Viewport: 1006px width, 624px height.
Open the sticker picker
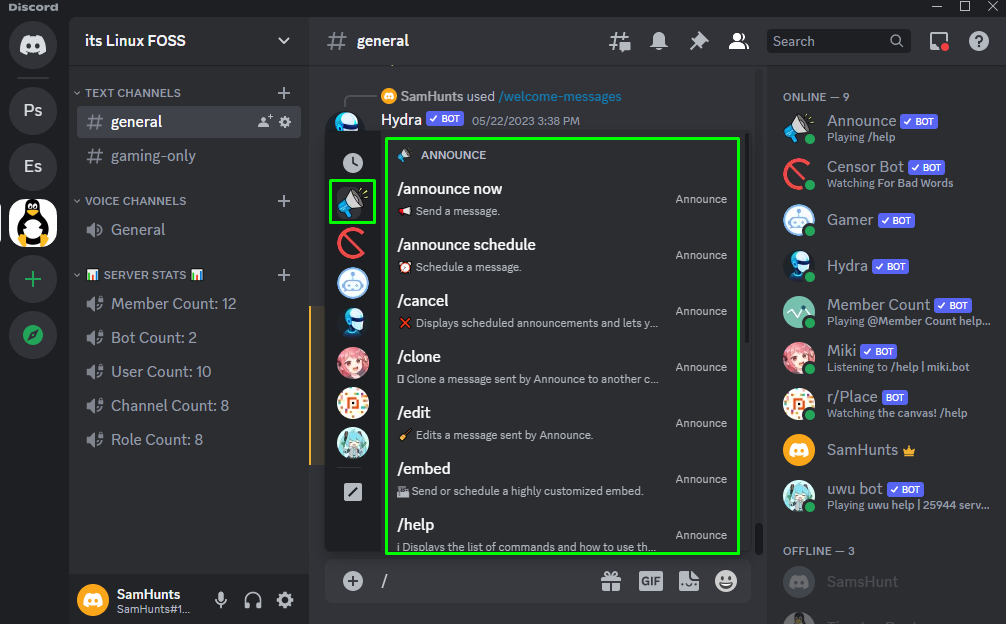click(688, 581)
